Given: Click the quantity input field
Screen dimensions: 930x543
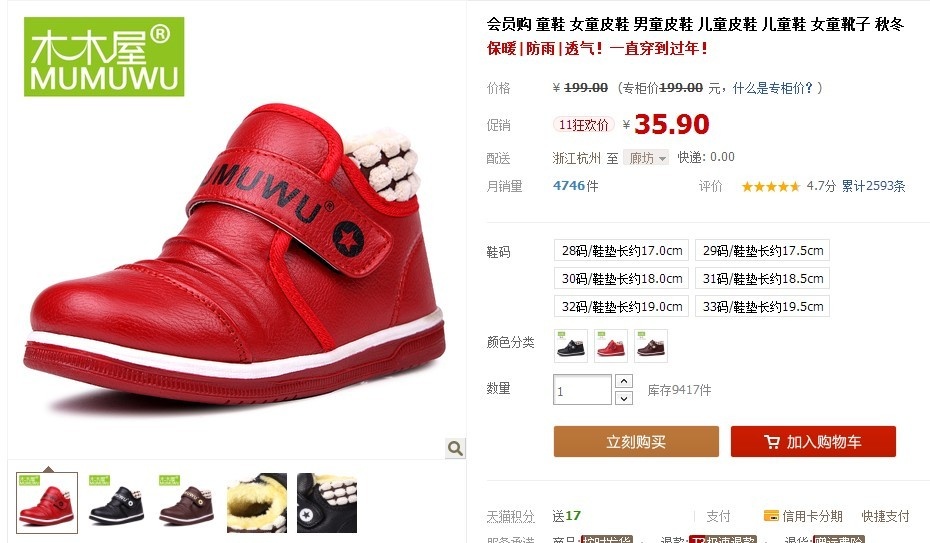Looking at the screenshot, I should (582, 389).
